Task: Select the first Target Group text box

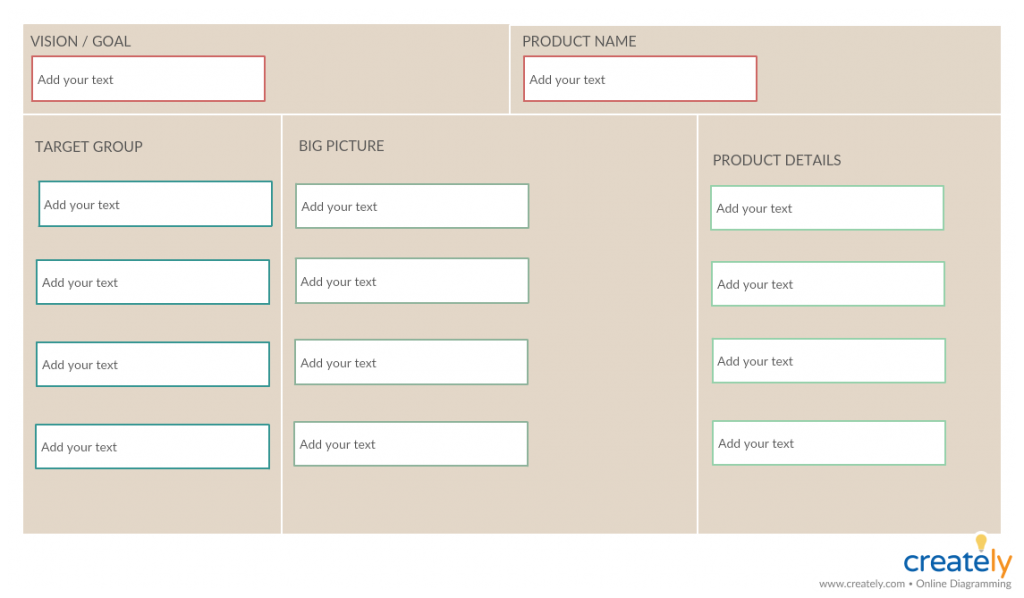Action: (x=155, y=204)
